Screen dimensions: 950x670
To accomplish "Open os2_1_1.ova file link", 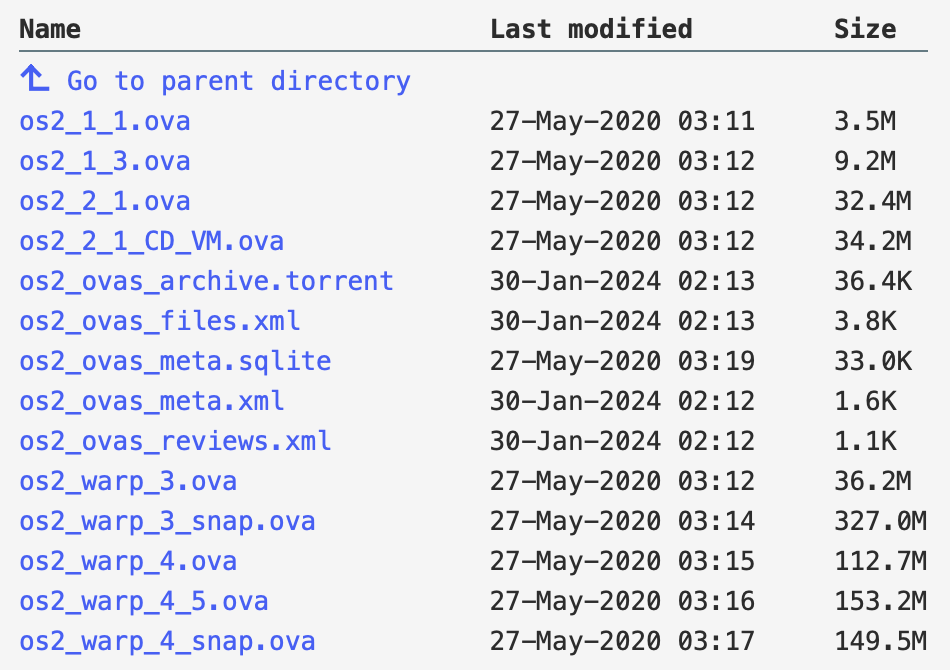I will click(105, 122).
